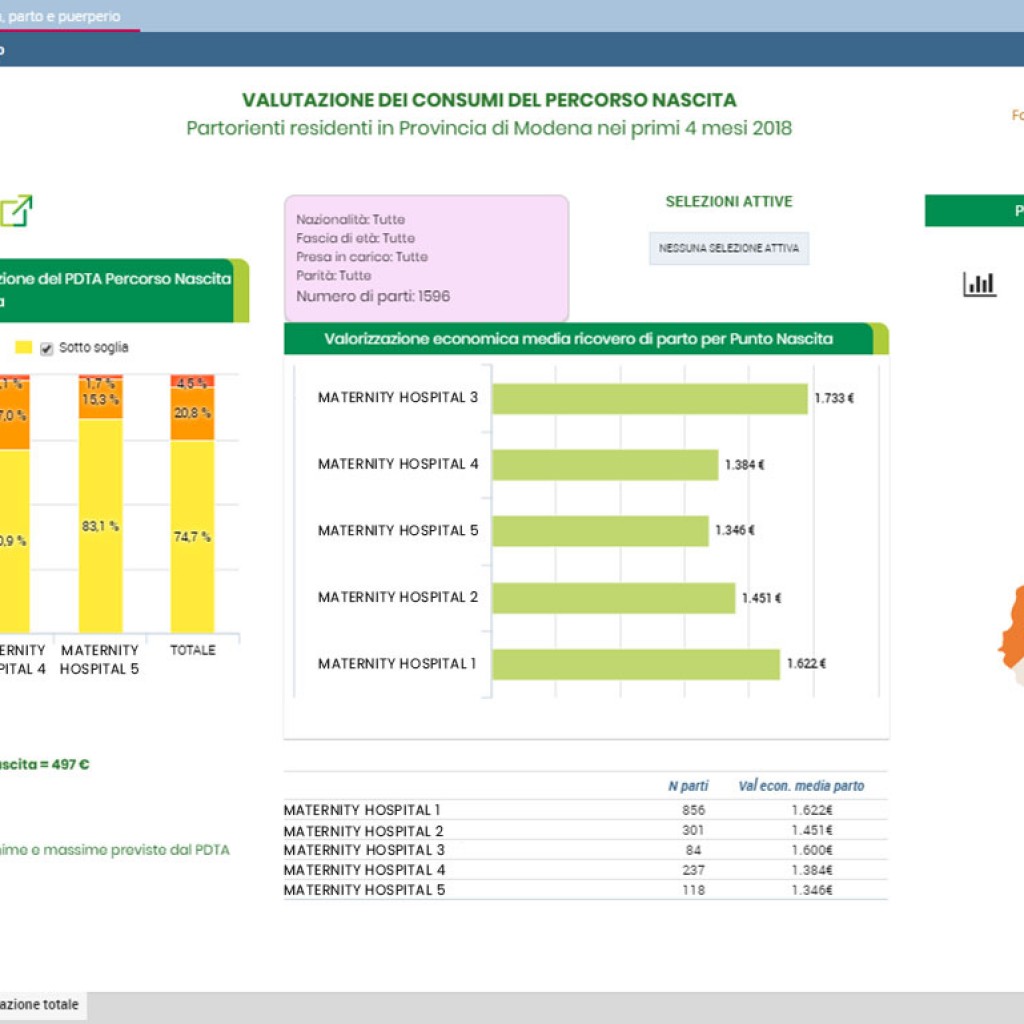Select the Maternity Hospital 2 horizontal bar
Viewport: 1024px width, 1024px height.
tap(614, 598)
